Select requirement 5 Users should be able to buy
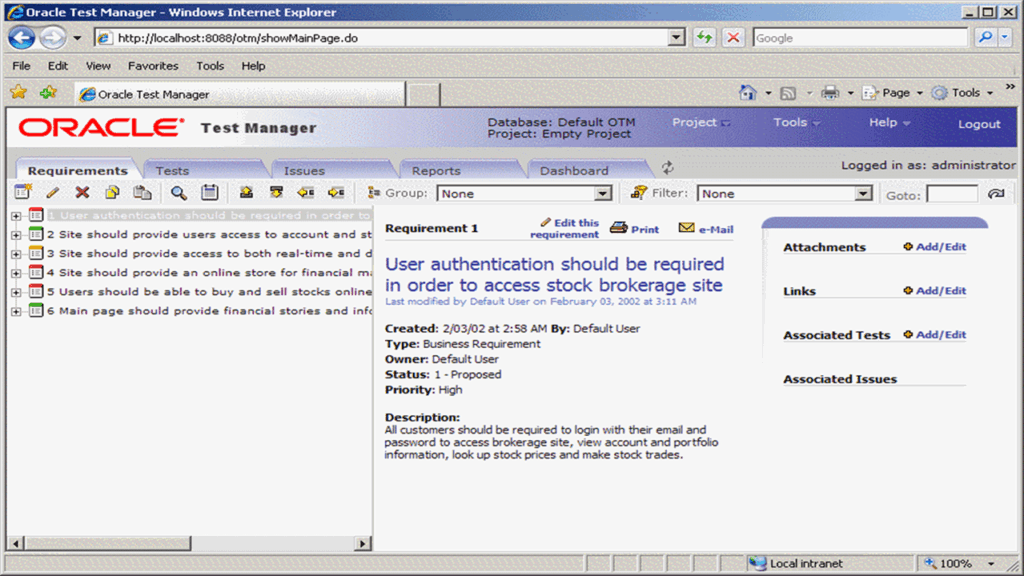Screen dimensions: 1024x576 (209, 292)
